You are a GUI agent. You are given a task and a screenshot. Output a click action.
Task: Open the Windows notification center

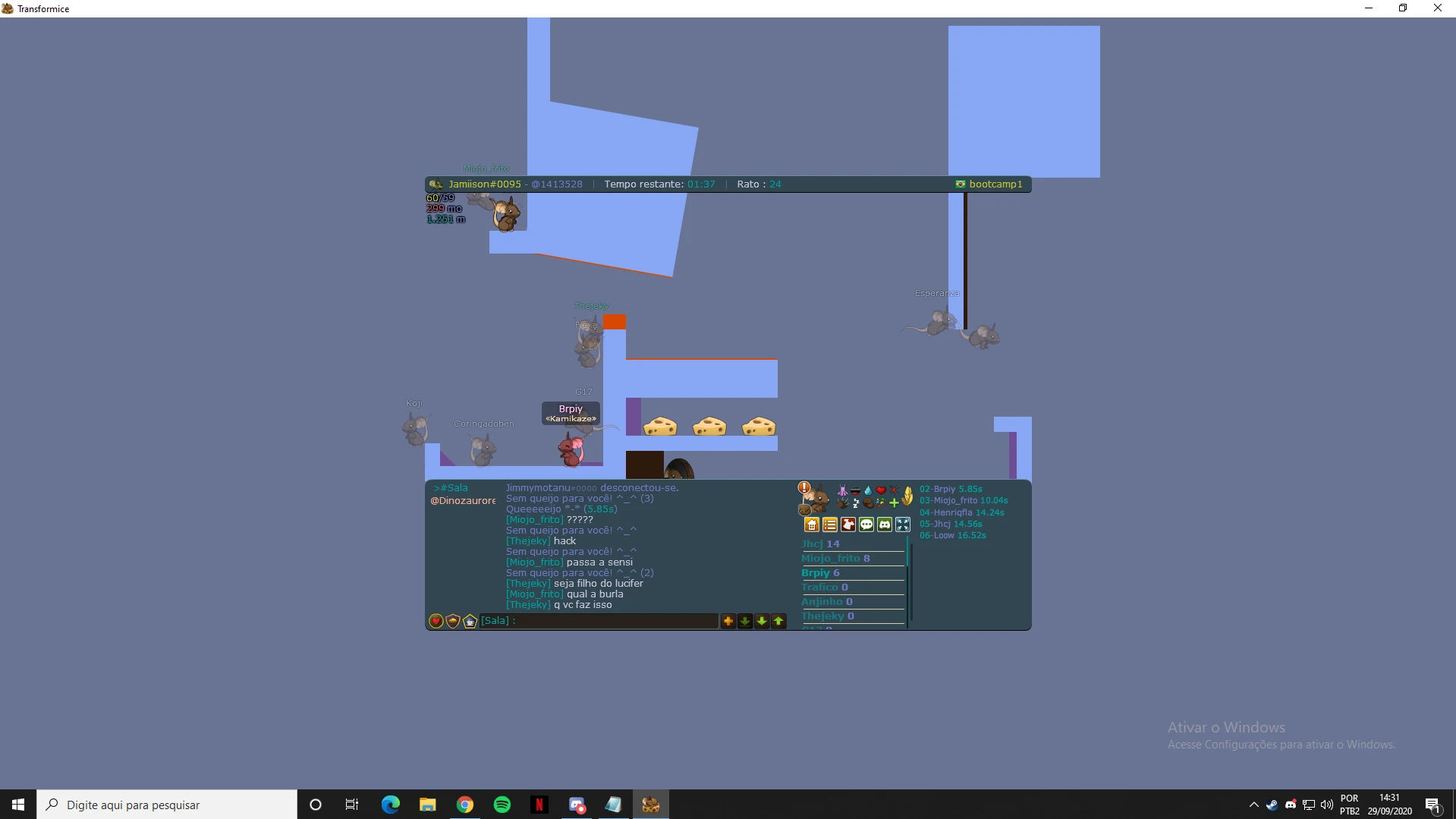click(1432, 805)
